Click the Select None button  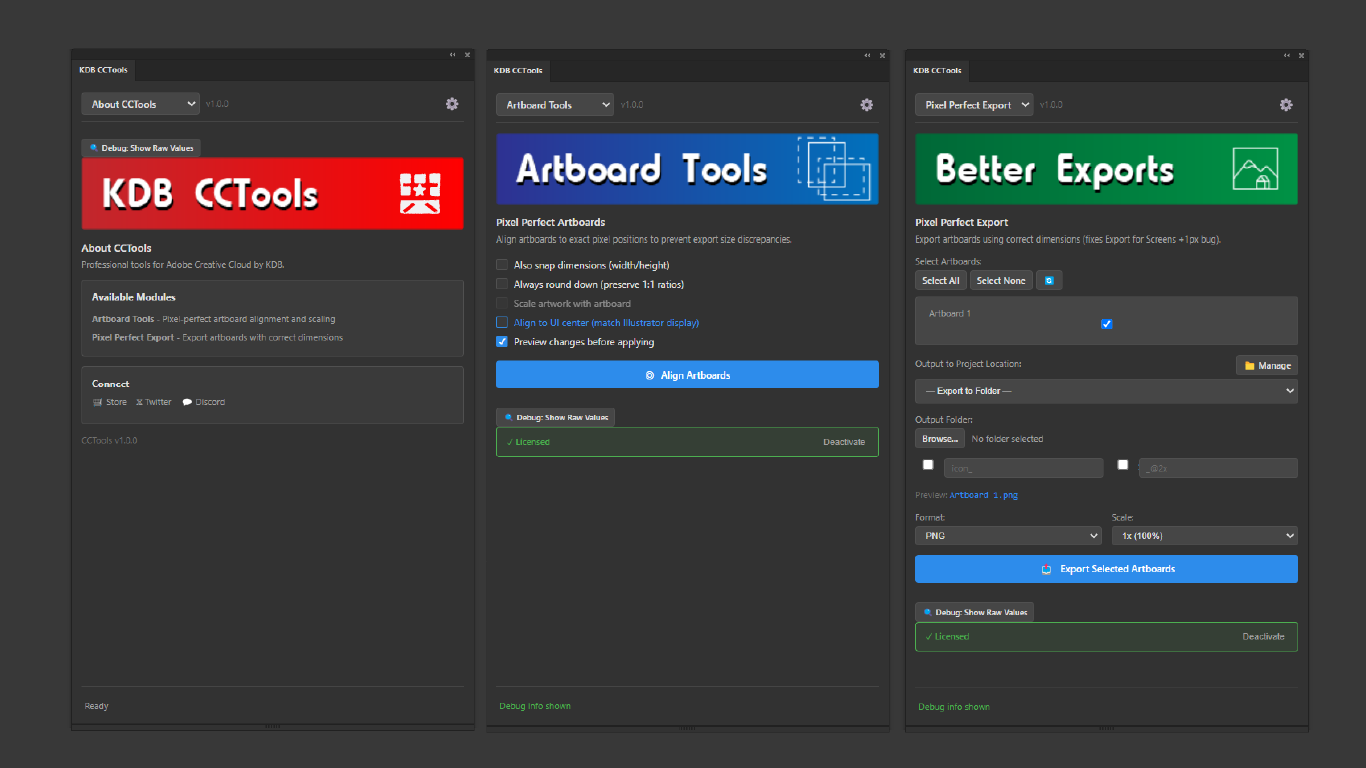[1001, 281]
